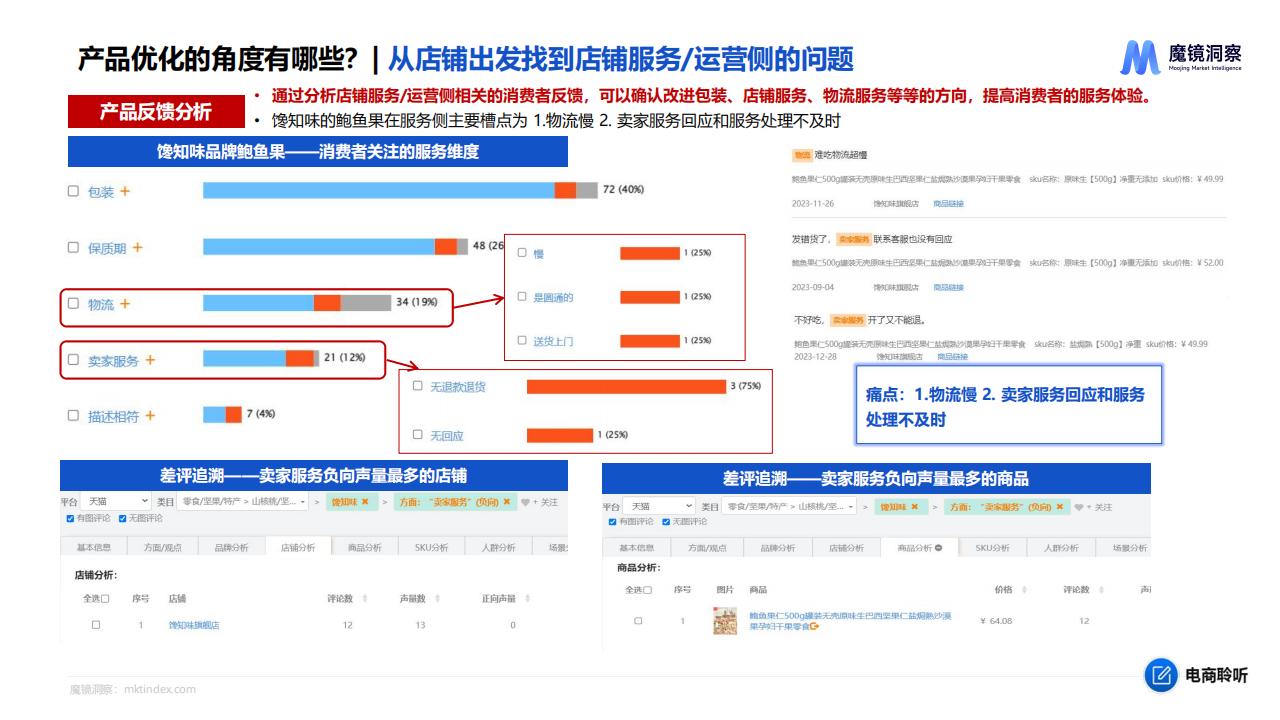Expand the 物流 dimension plus icon
The height and width of the screenshot is (720, 1280).
click(x=125, y=304)
